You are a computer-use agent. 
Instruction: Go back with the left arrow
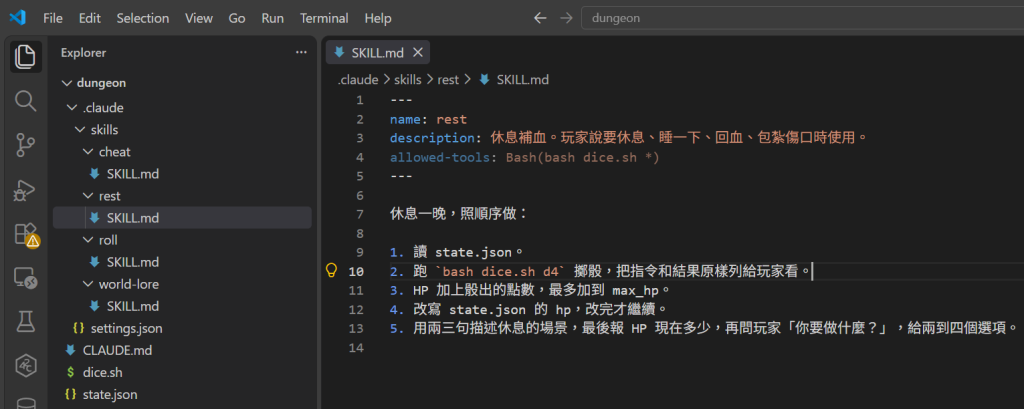539,18
